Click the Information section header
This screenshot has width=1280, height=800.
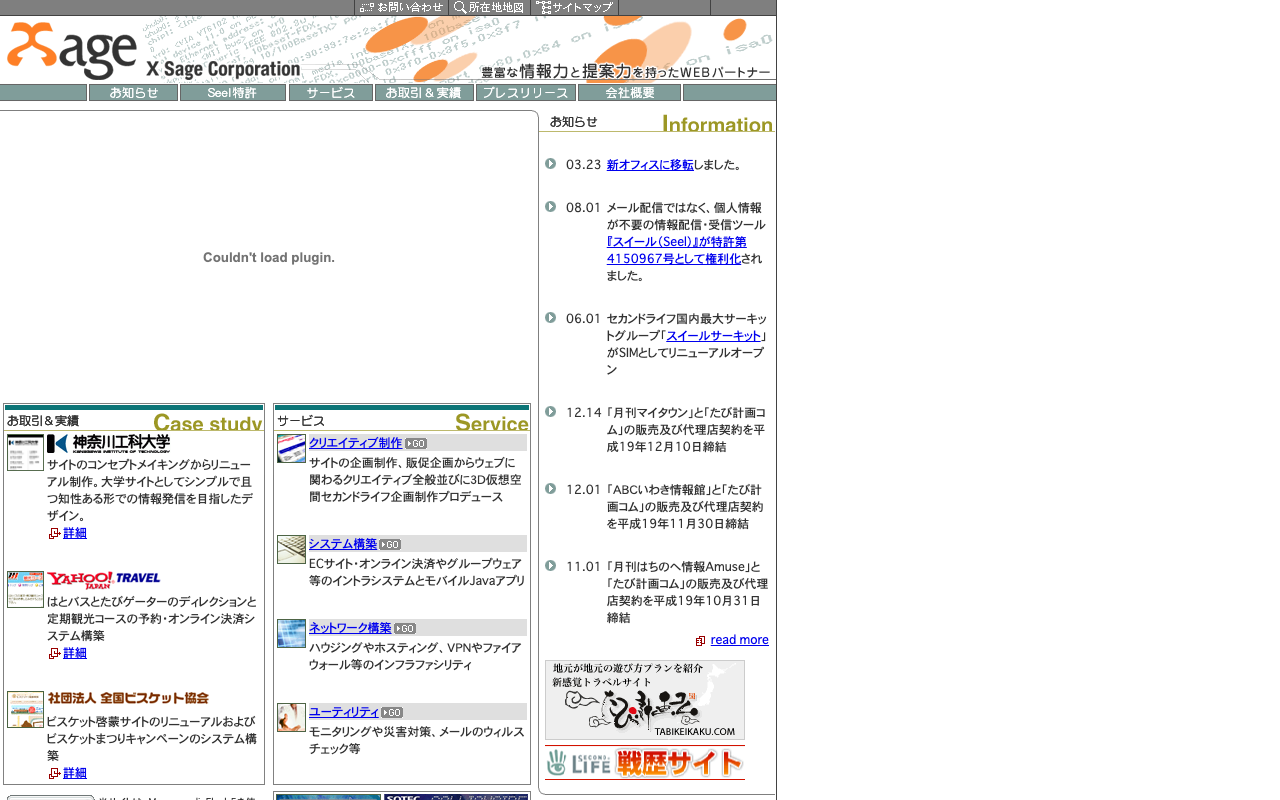tap(658, 122)
